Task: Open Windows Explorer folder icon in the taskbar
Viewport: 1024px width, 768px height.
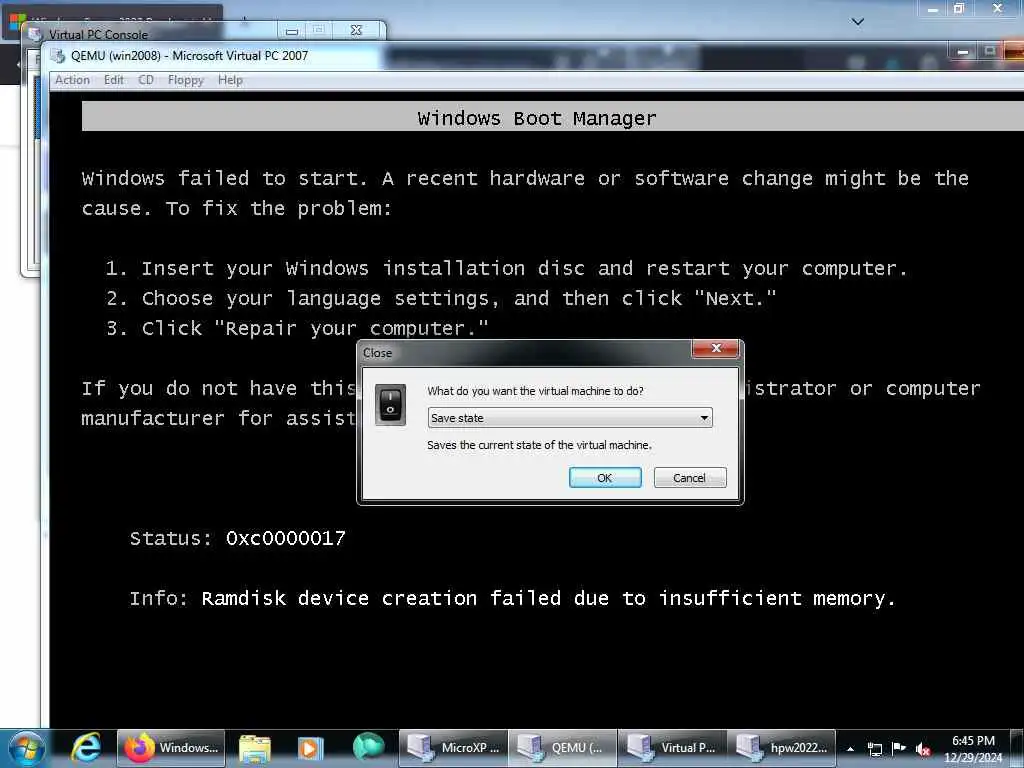Action: point(255,749)
